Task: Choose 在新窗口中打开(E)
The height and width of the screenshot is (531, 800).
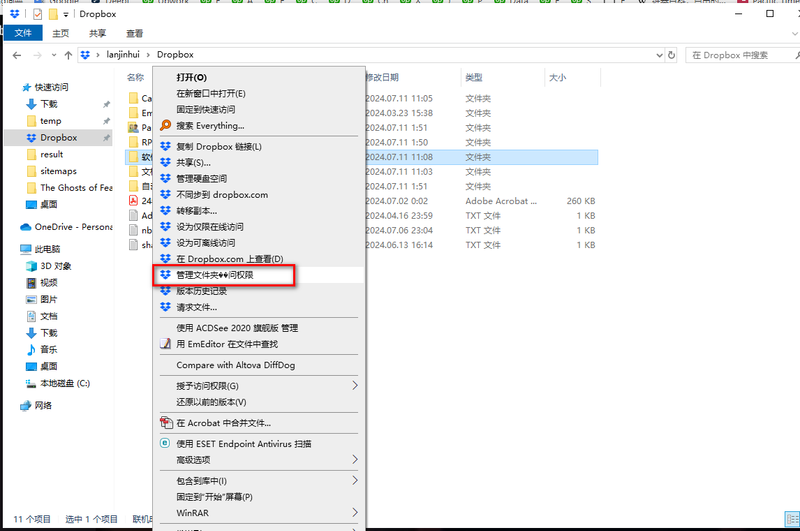Action: coord(258,94)
